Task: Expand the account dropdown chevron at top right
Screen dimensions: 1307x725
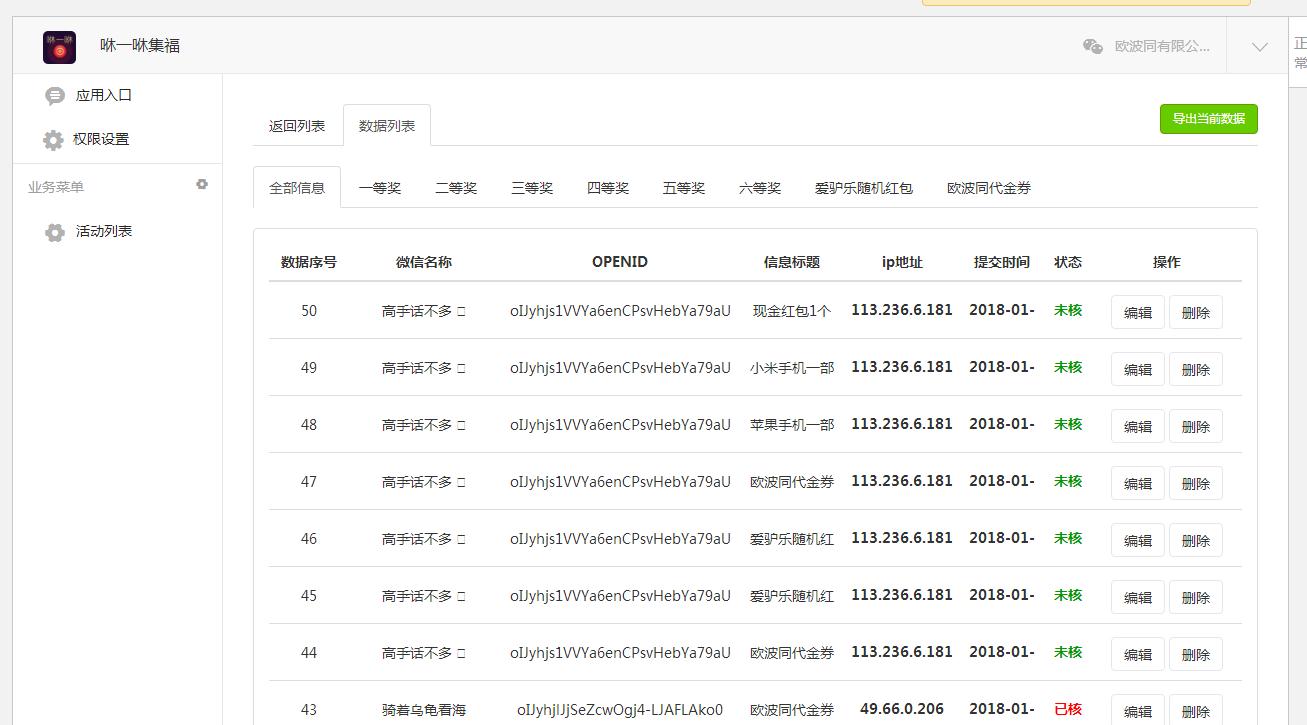Action: (x=1259, y=47)
